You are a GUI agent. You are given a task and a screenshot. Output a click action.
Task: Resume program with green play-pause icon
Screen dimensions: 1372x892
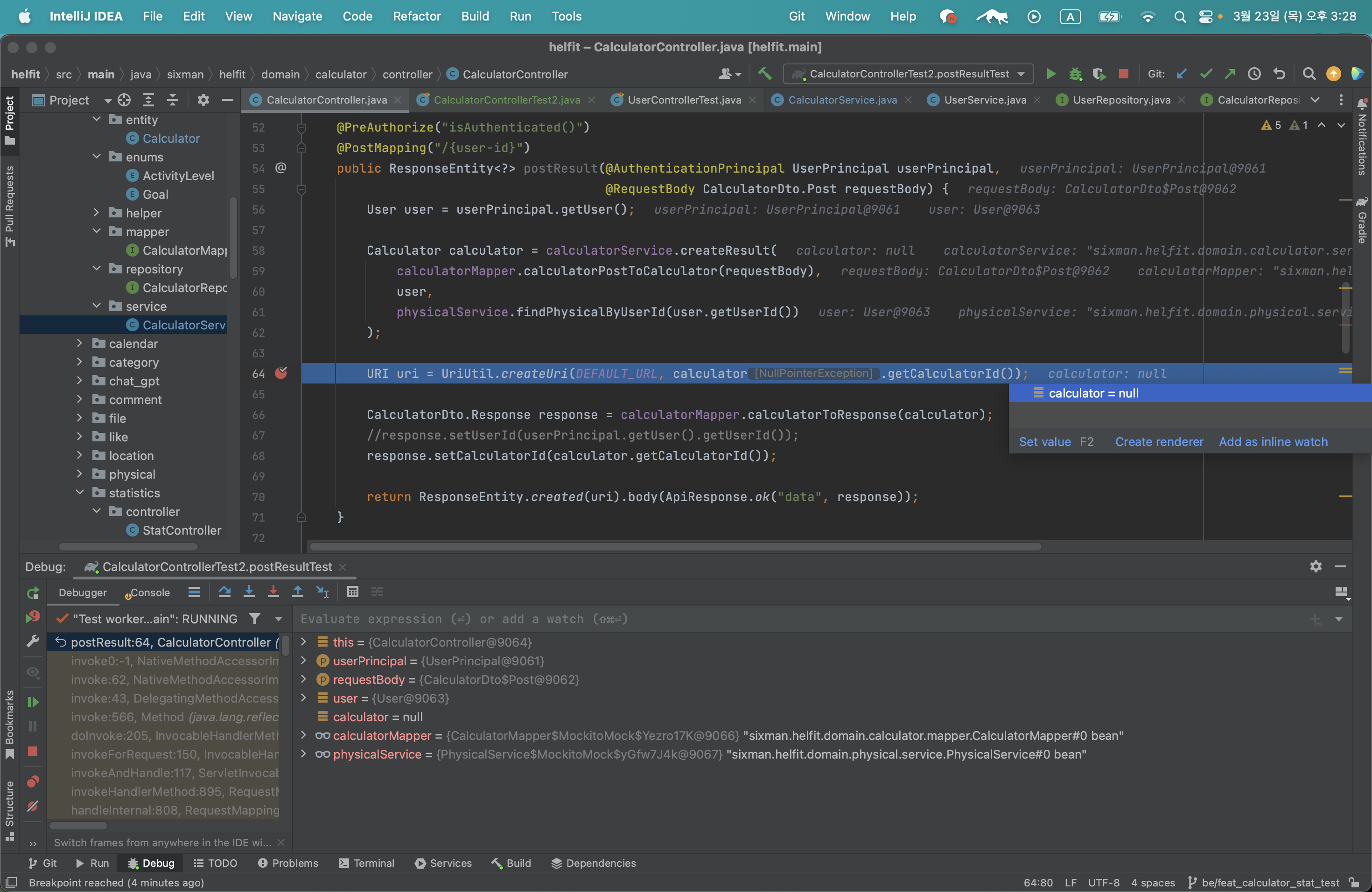[x=33, y=702]
